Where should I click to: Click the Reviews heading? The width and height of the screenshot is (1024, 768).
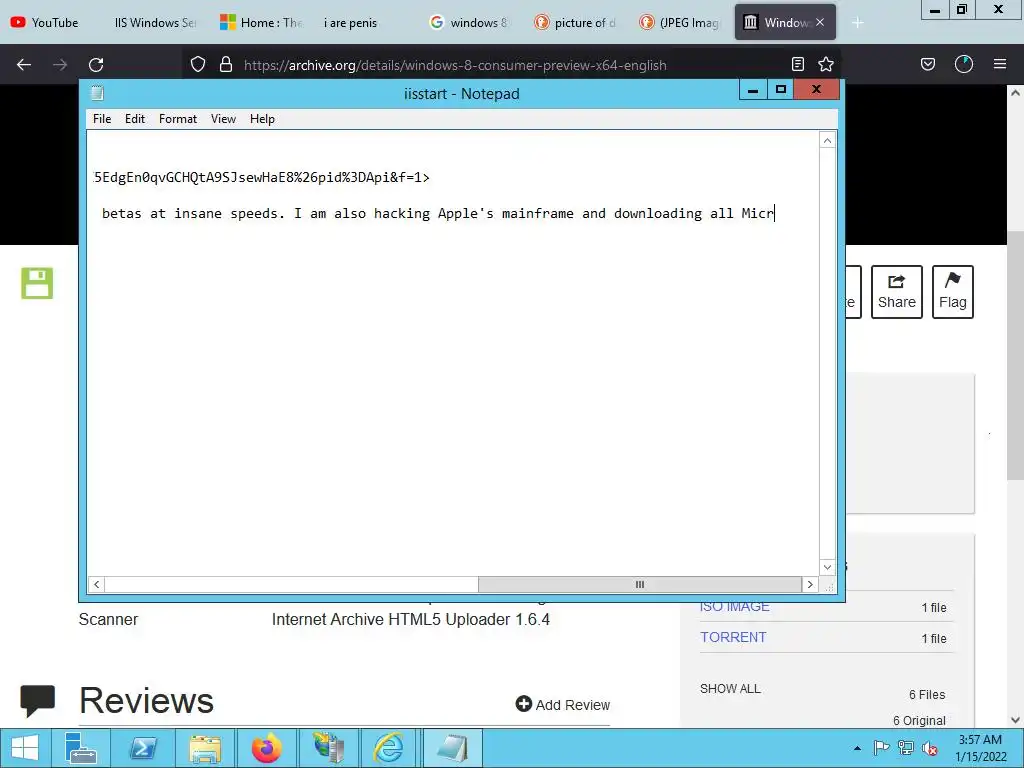(146, 701)
